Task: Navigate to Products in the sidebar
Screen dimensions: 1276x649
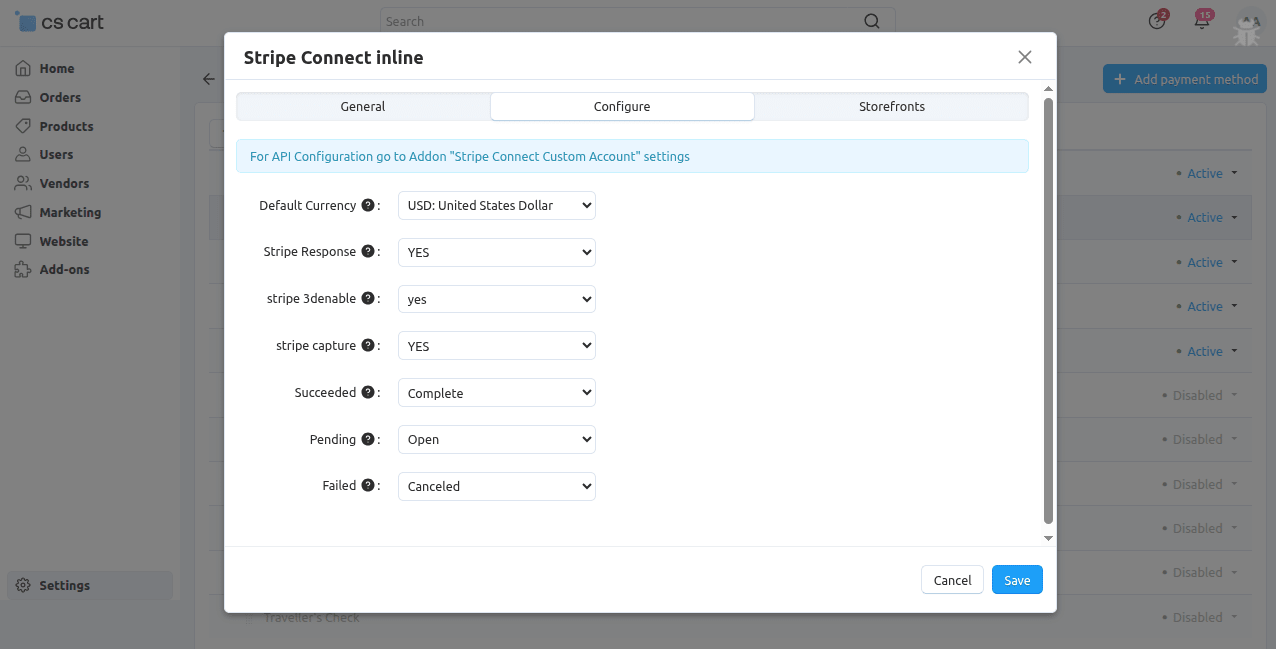Action: click(x=67, y=126)
